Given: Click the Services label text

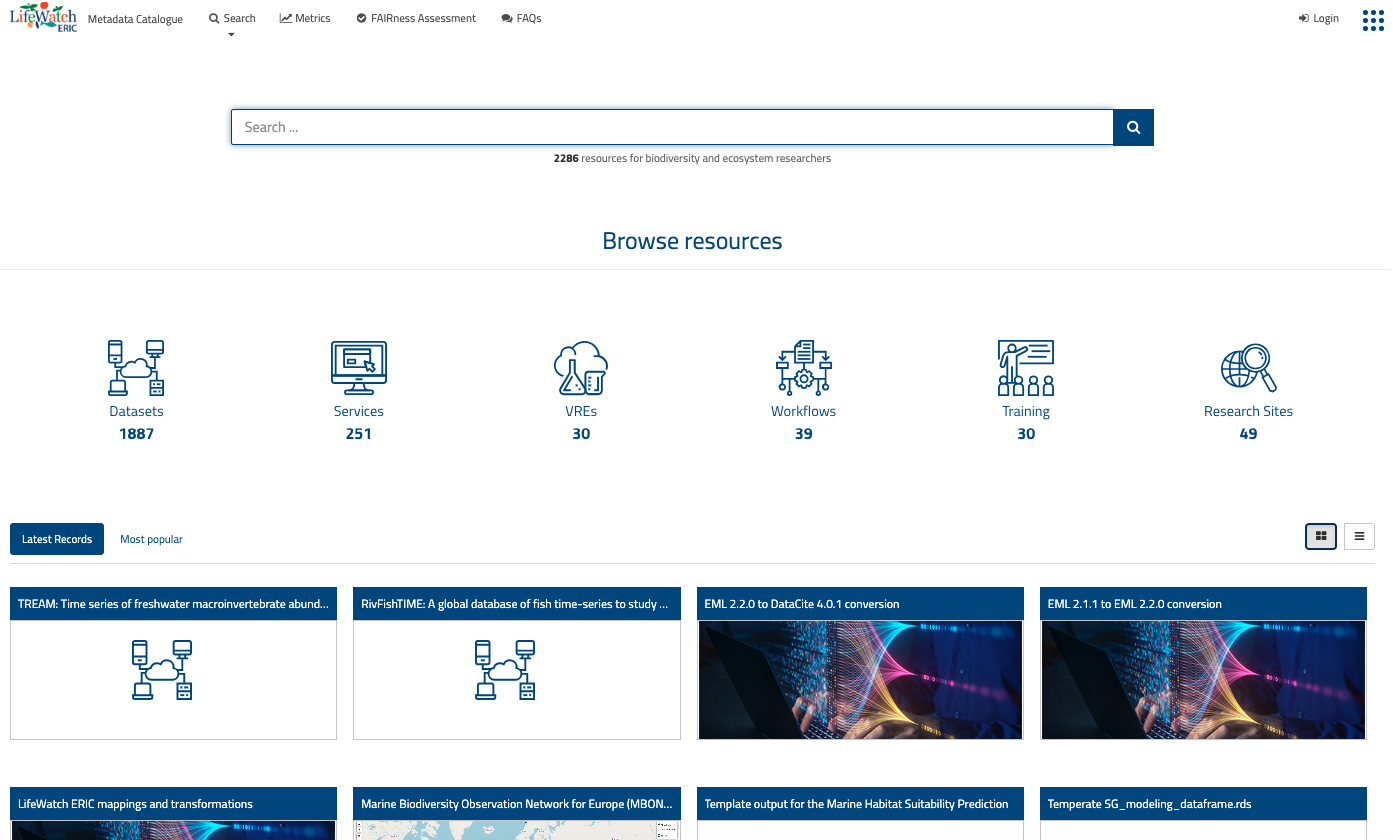Looking at the screenshot, I should tap(359, 411).
